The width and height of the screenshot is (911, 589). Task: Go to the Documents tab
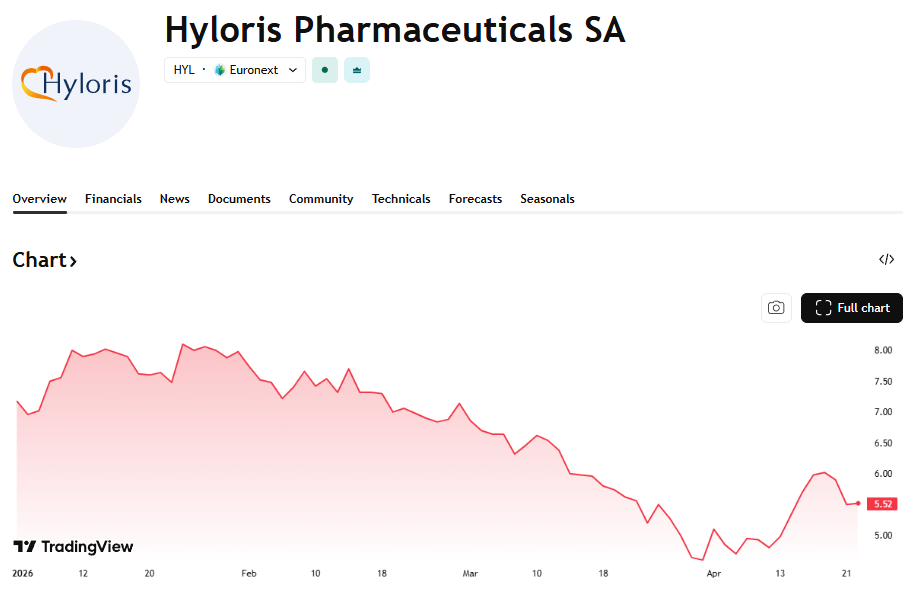click(239, 199)
